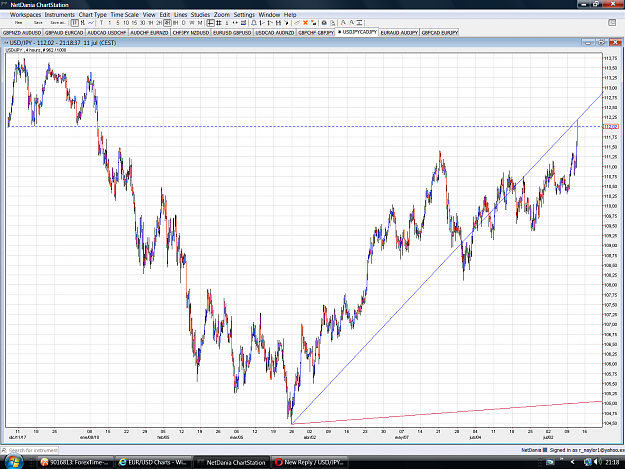Switch to the AUDCAD USDCHF workspace tab
This screenshot has height=469, width=625.
coord(106,33)
